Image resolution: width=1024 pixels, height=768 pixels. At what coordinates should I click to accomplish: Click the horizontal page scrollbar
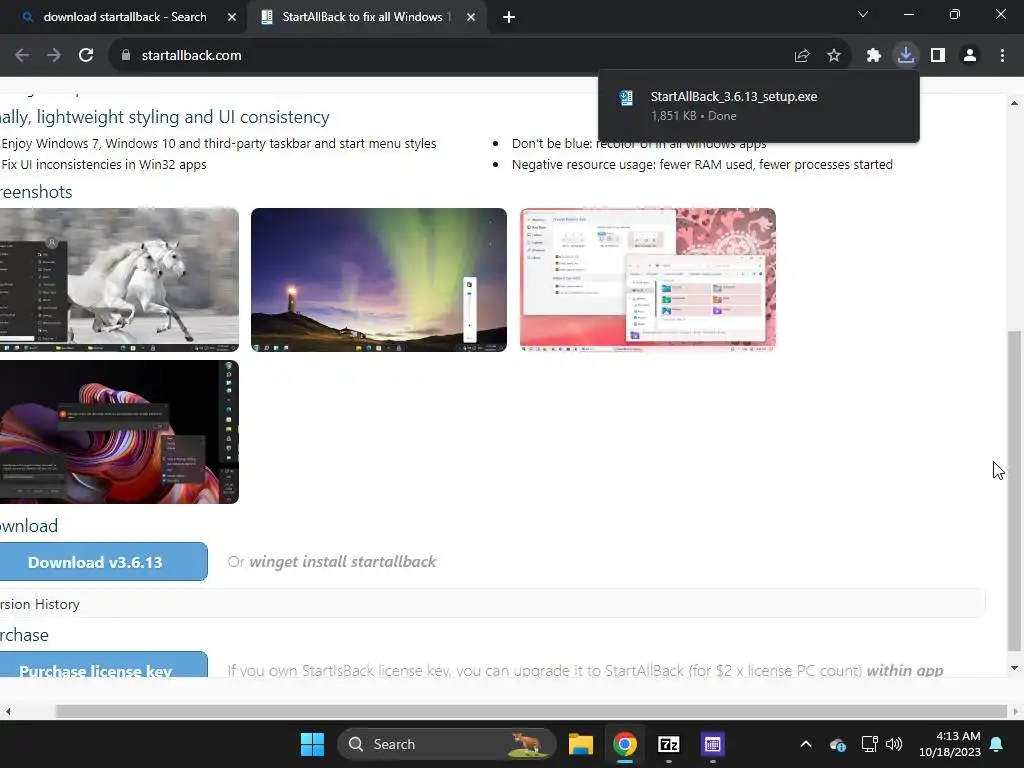[x=530, y=711]
